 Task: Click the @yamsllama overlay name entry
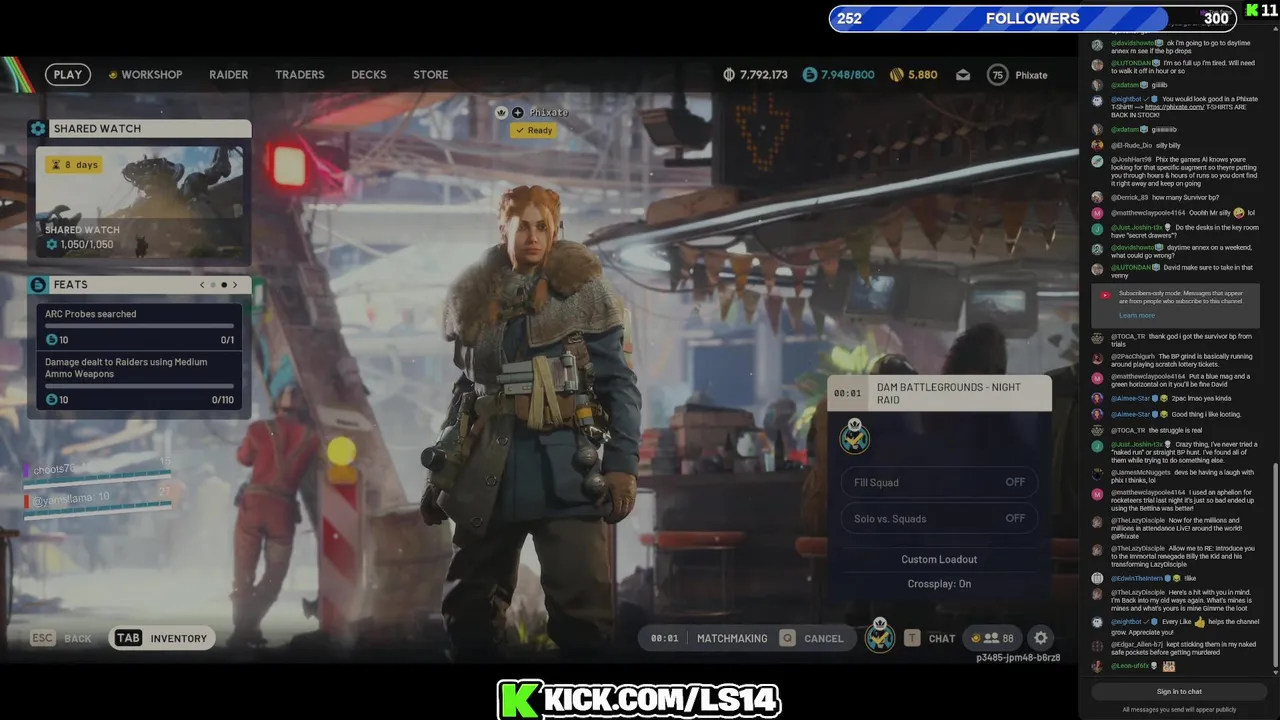click(x=70, y=497)
